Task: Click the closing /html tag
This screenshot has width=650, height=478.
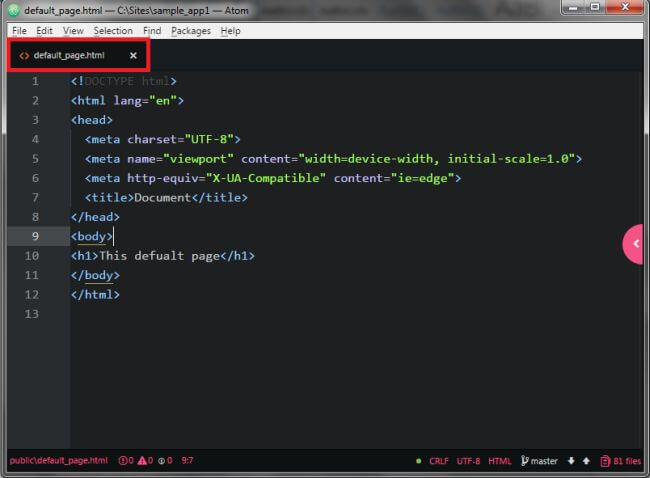Action: pos(95,295)
